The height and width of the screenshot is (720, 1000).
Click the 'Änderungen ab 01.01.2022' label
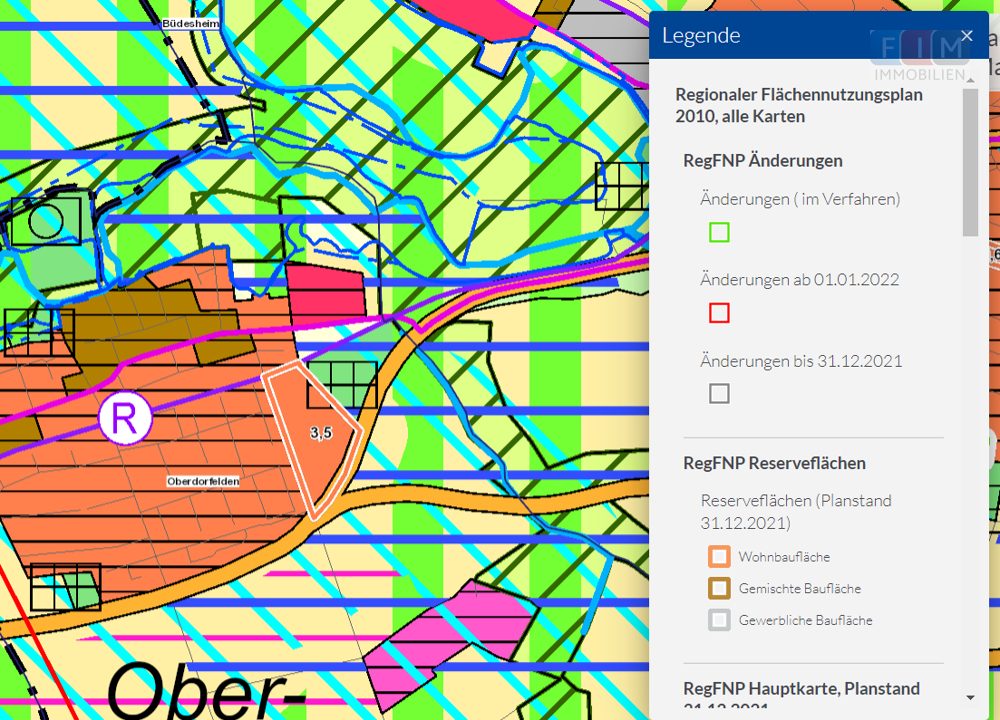(799, 279)
